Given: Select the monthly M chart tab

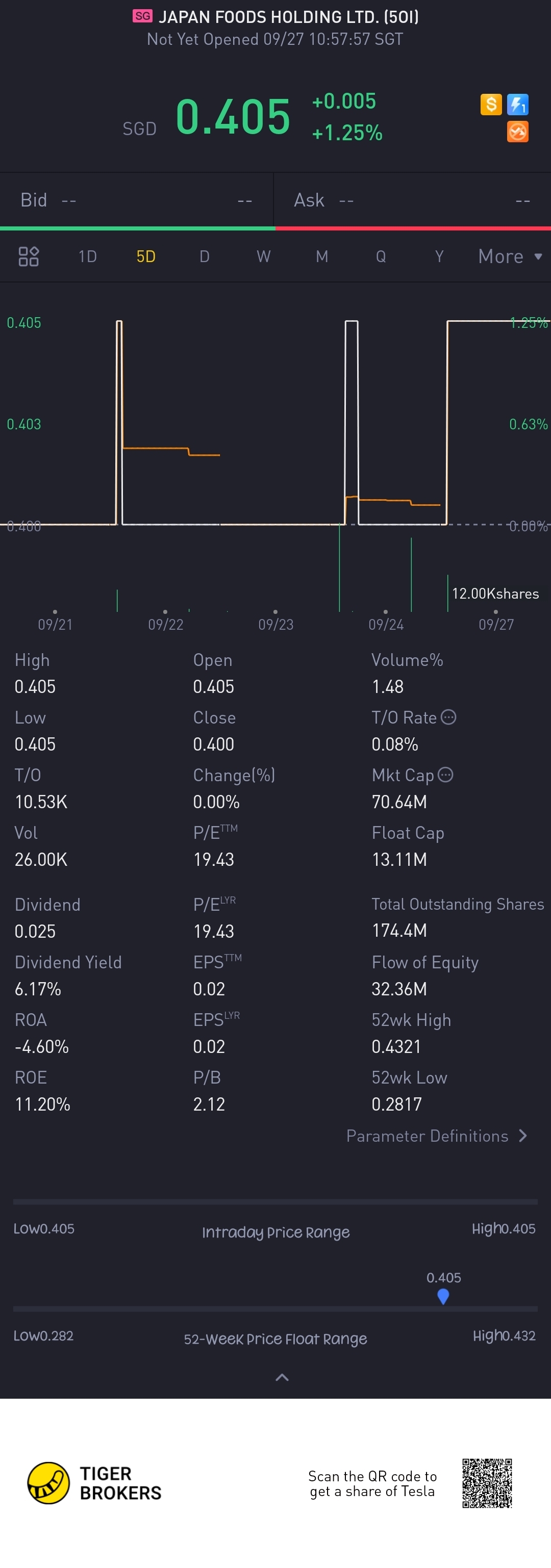Looking at the screenshot, I should [321, 256].
